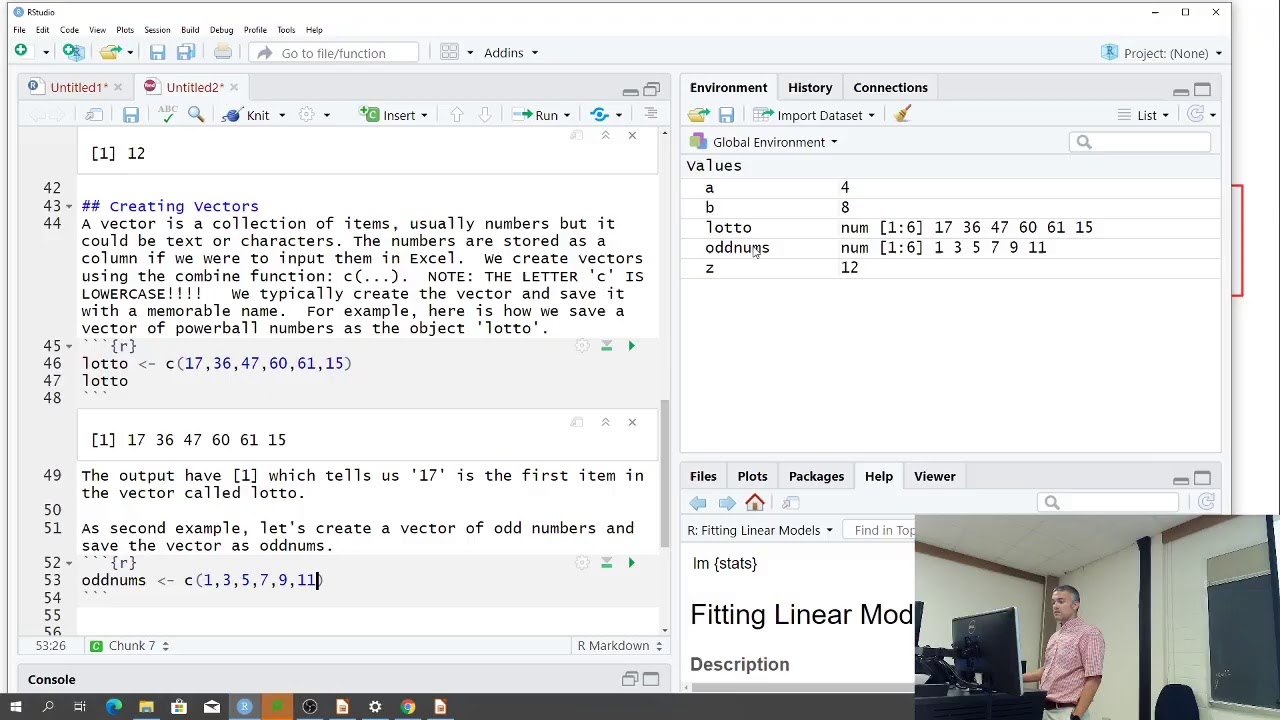Go to previous chunk up arrow
The height and width of the screenshot is (720, 1280).
(457, 115)
